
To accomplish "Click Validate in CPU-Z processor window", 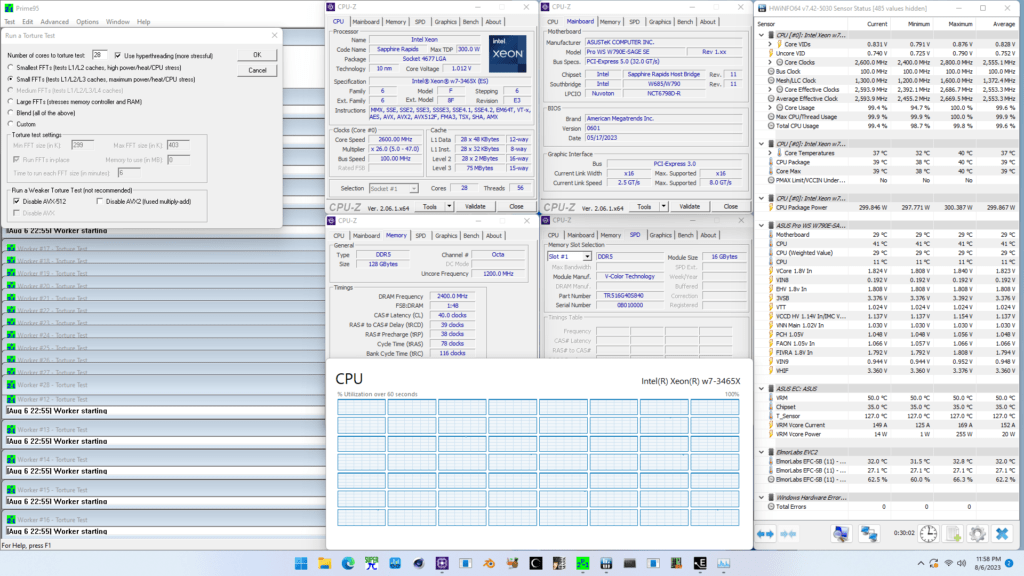I will pos(475,206).
